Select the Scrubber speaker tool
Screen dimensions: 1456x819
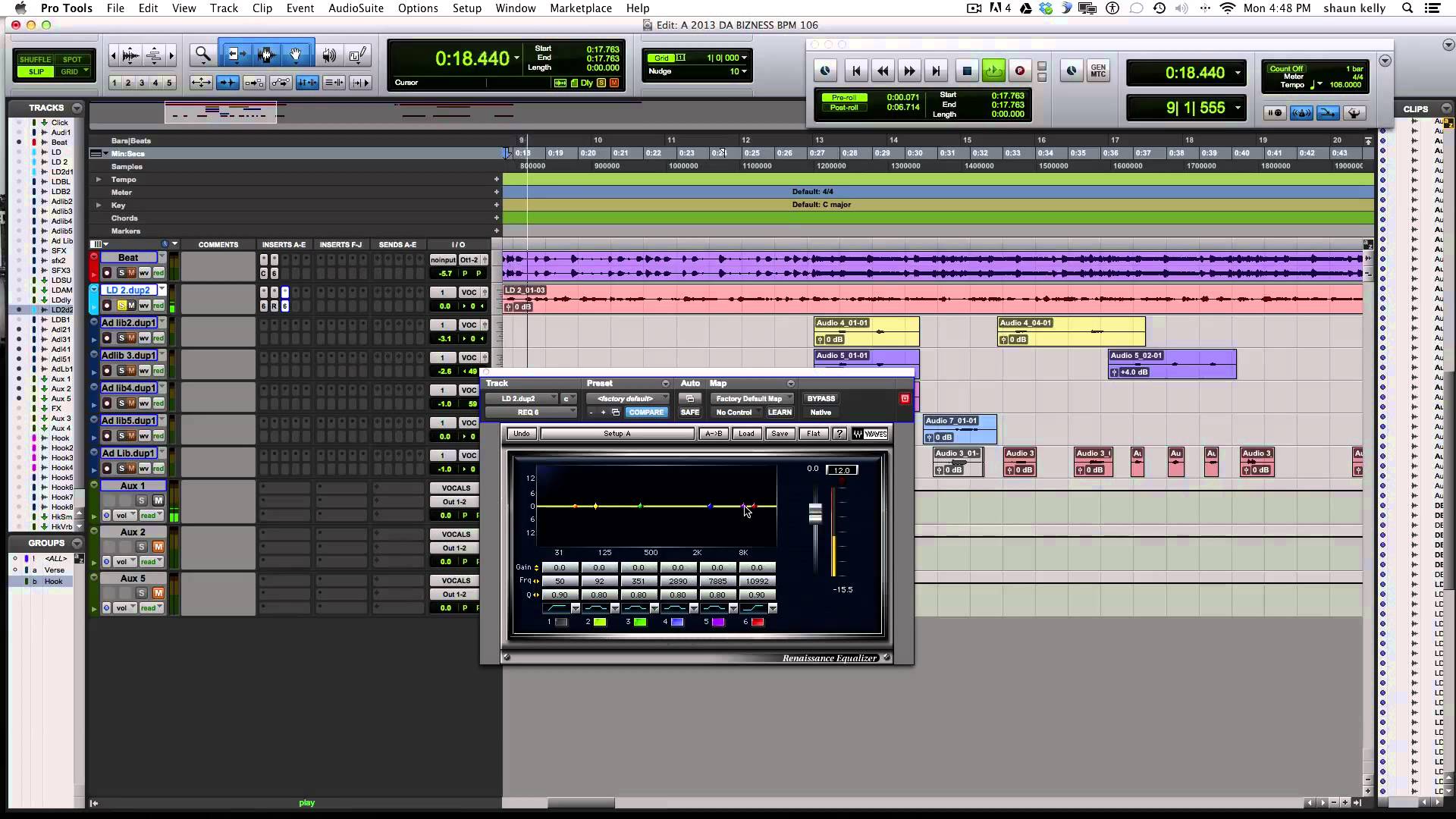[329, 55]
